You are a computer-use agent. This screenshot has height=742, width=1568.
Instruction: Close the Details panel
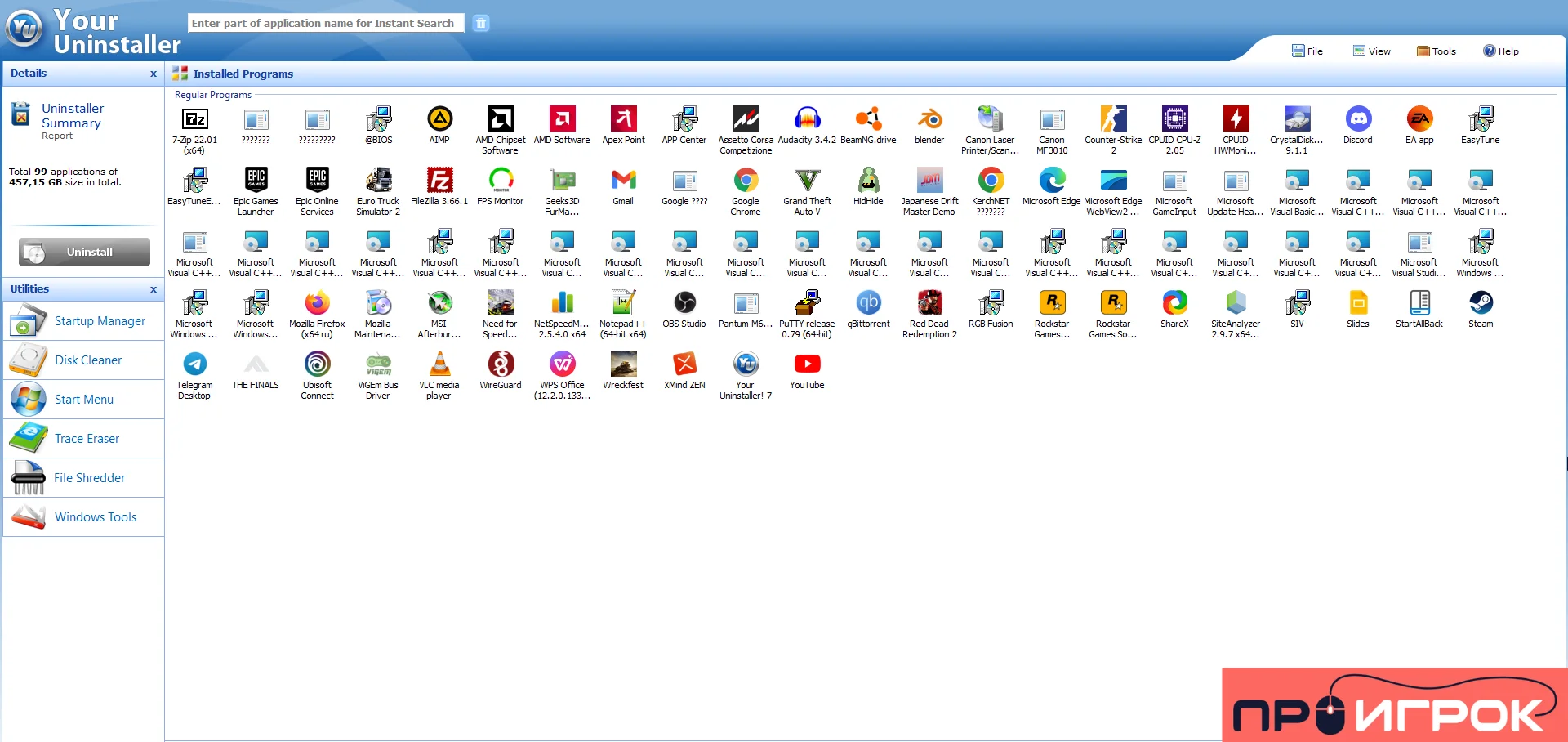pos(153,74)
